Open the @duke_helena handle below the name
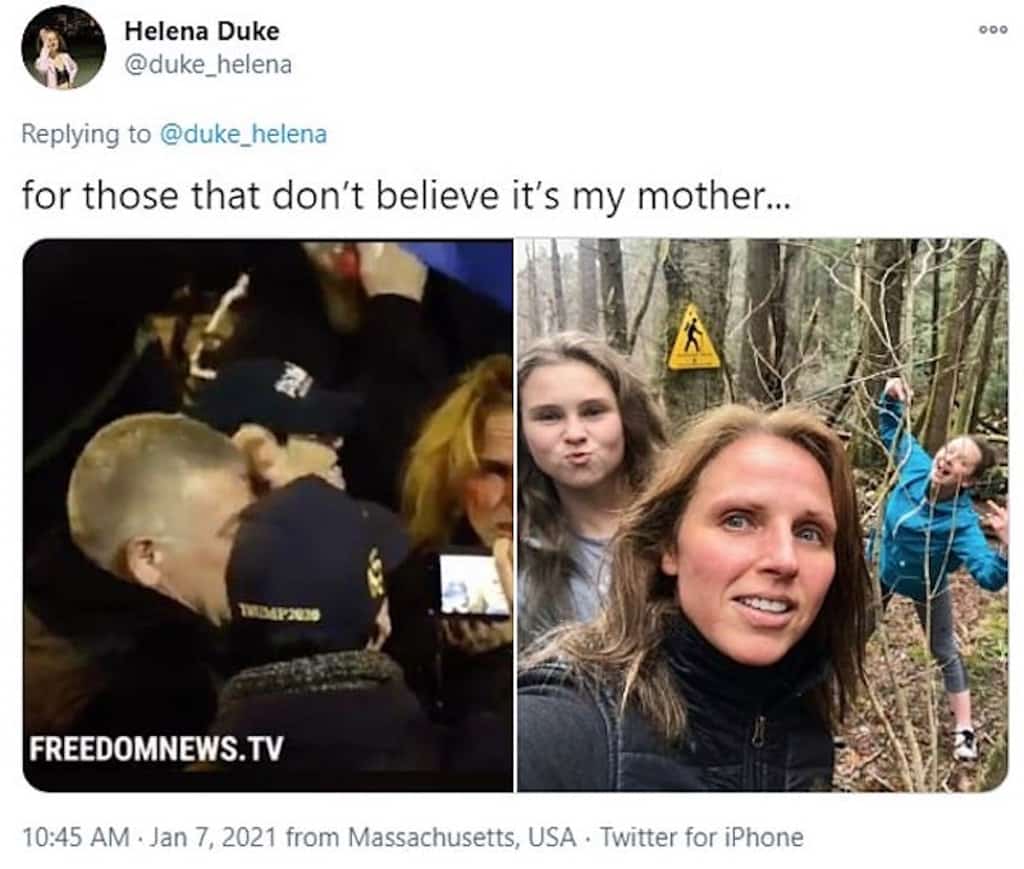 208,65
